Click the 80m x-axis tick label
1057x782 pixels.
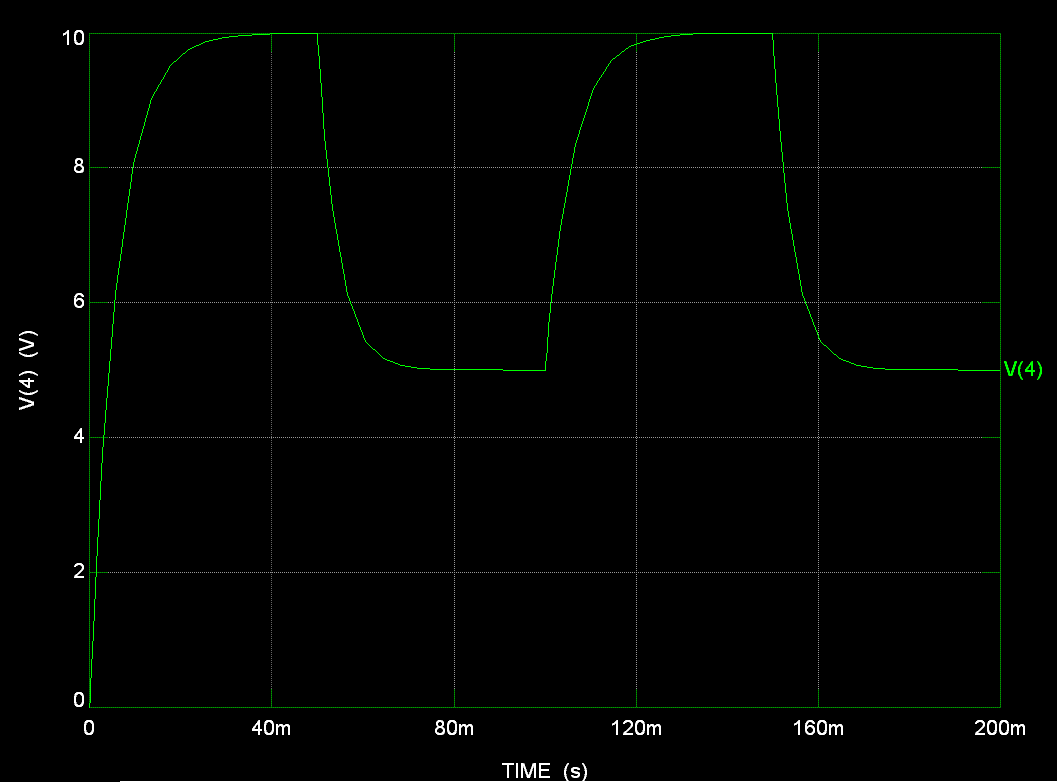click(454, 728)
